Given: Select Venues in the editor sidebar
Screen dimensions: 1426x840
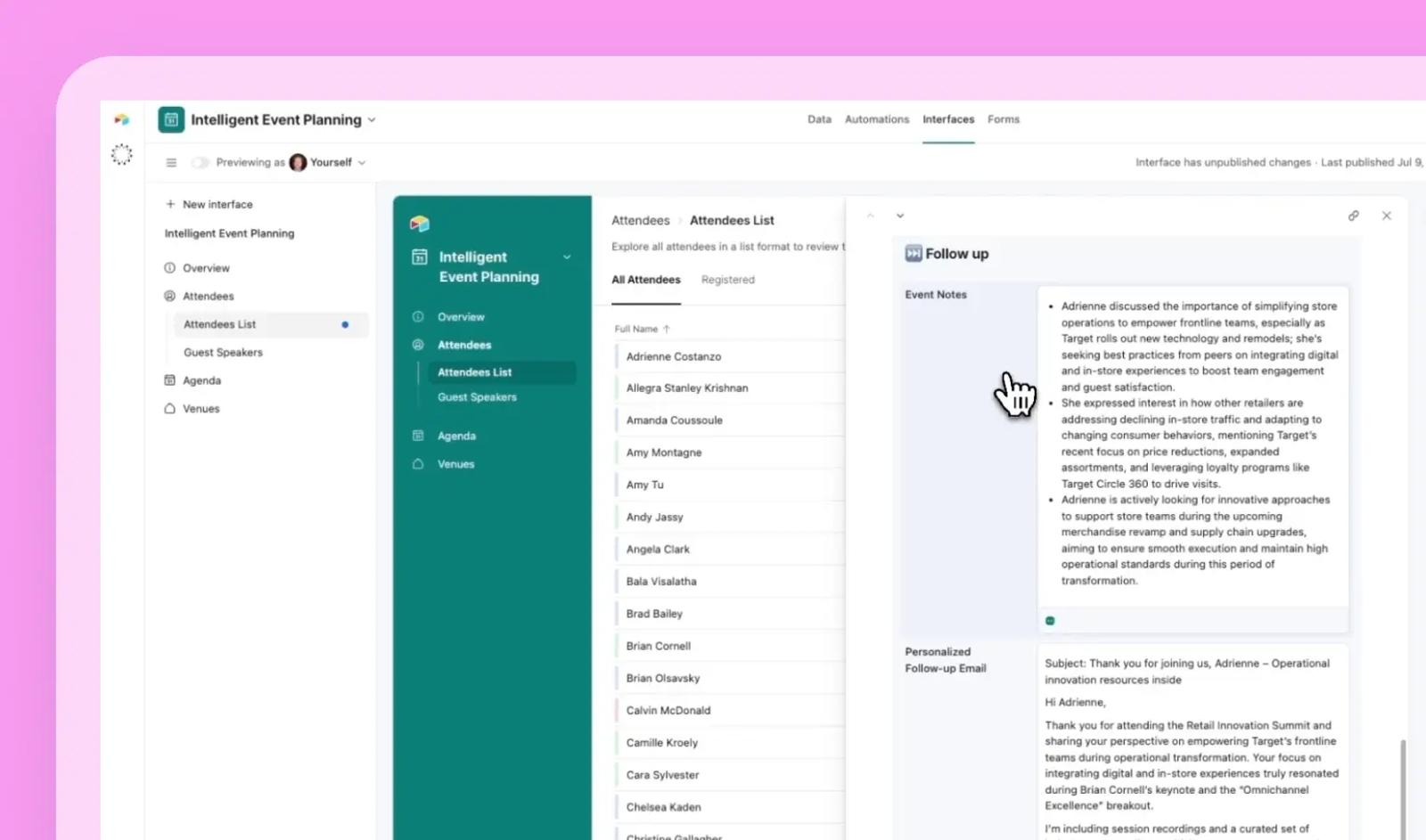Looking at the screenshot, I should (201, 409).
